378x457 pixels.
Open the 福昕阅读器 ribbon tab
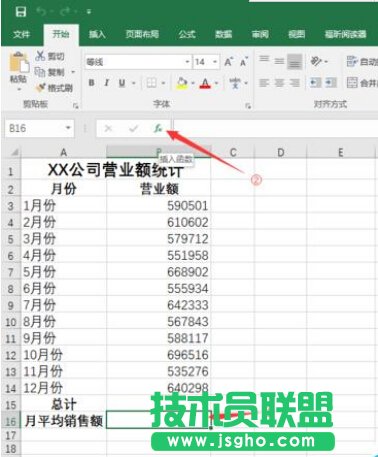346,34
